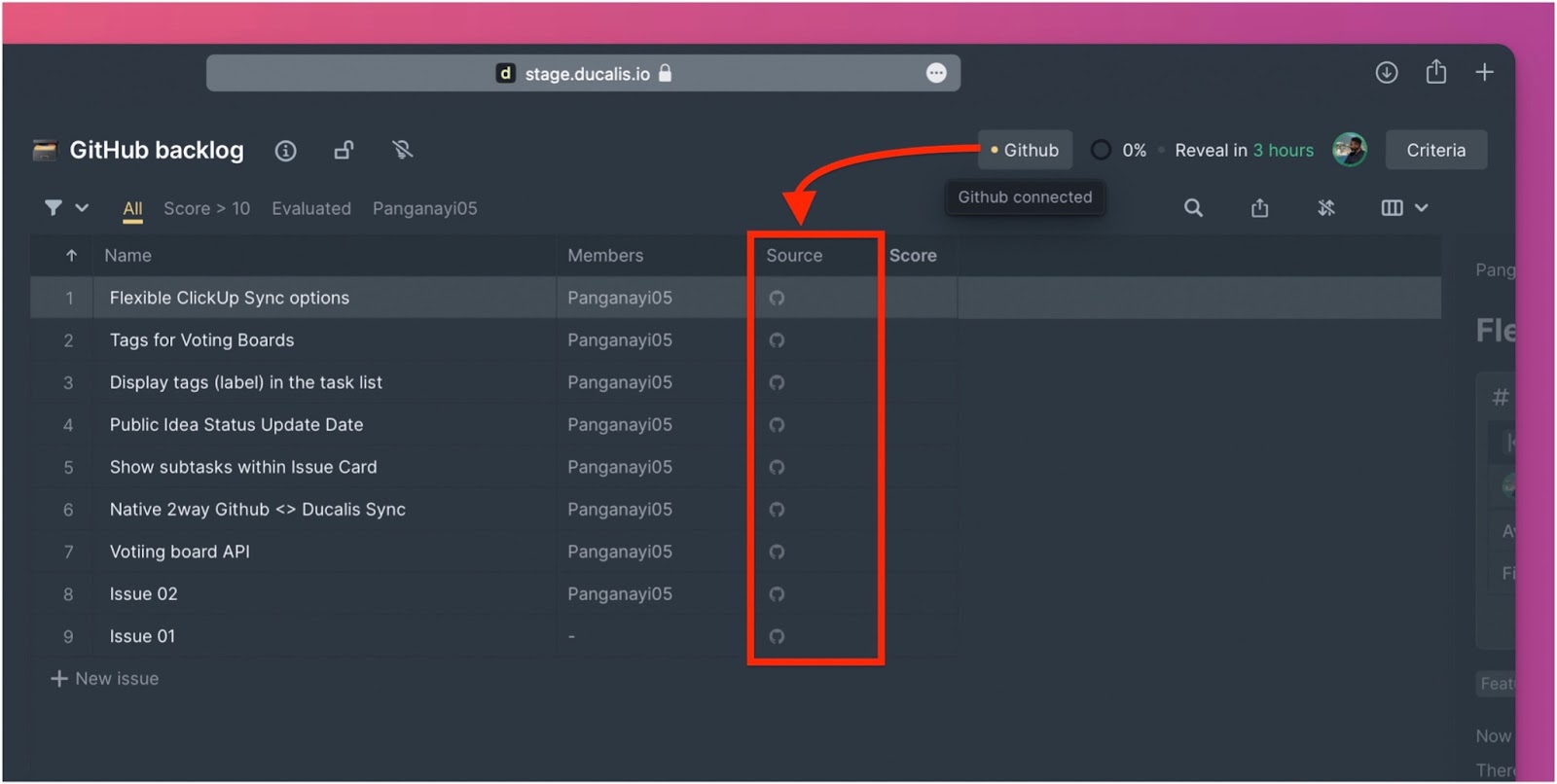1557x784 pixels.
Task: Add a New issue
Action: pyautogui.click(x=105, y=678)
